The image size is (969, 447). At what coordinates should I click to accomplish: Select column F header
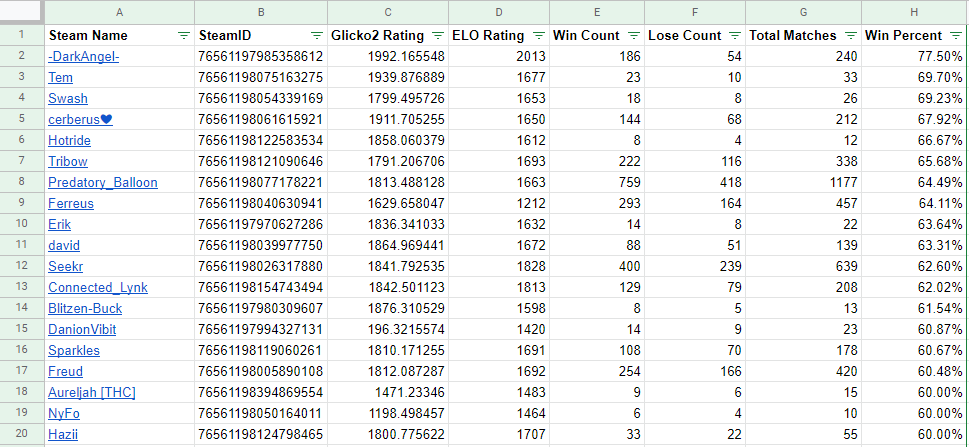(695, 12)
